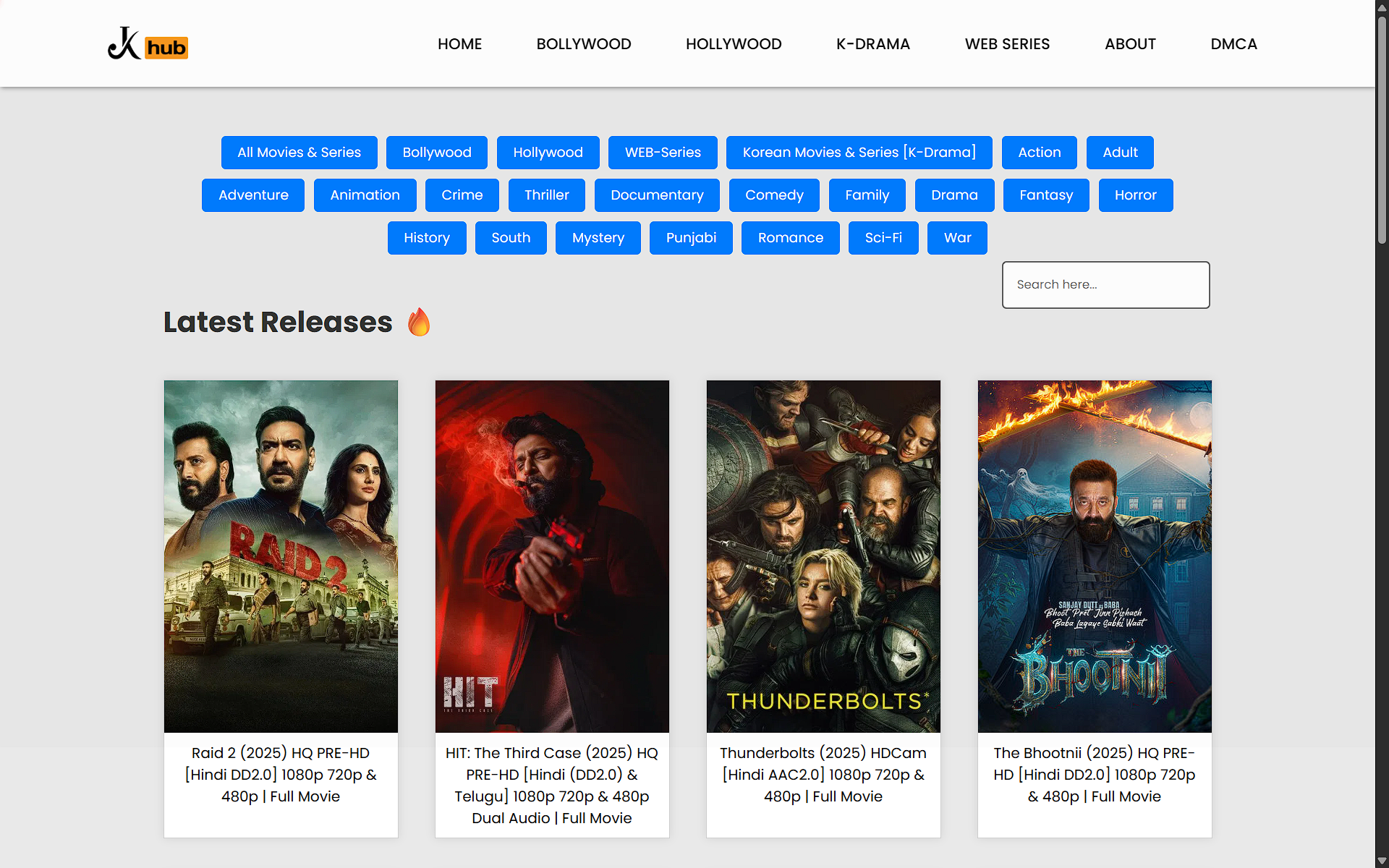Pick the Comedy genre
This screenshot has height=868, width=1389.
coord(774,195)
